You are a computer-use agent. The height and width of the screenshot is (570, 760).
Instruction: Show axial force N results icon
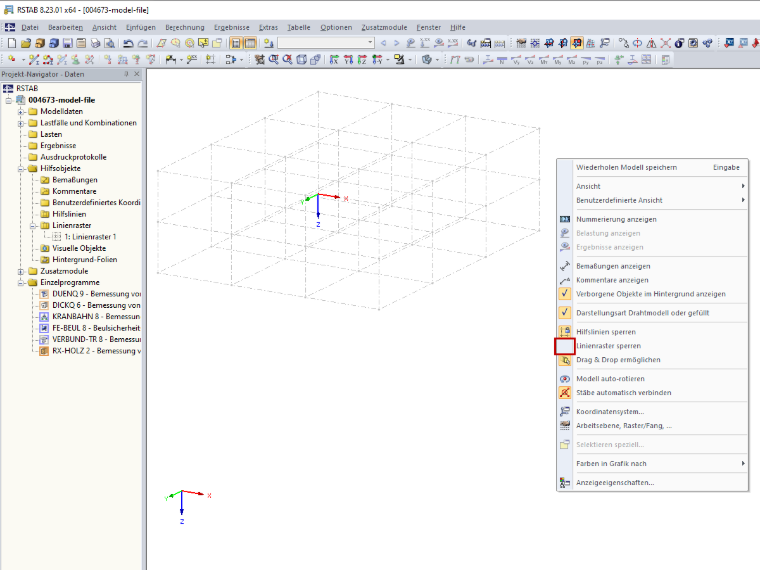pos(502,60)
